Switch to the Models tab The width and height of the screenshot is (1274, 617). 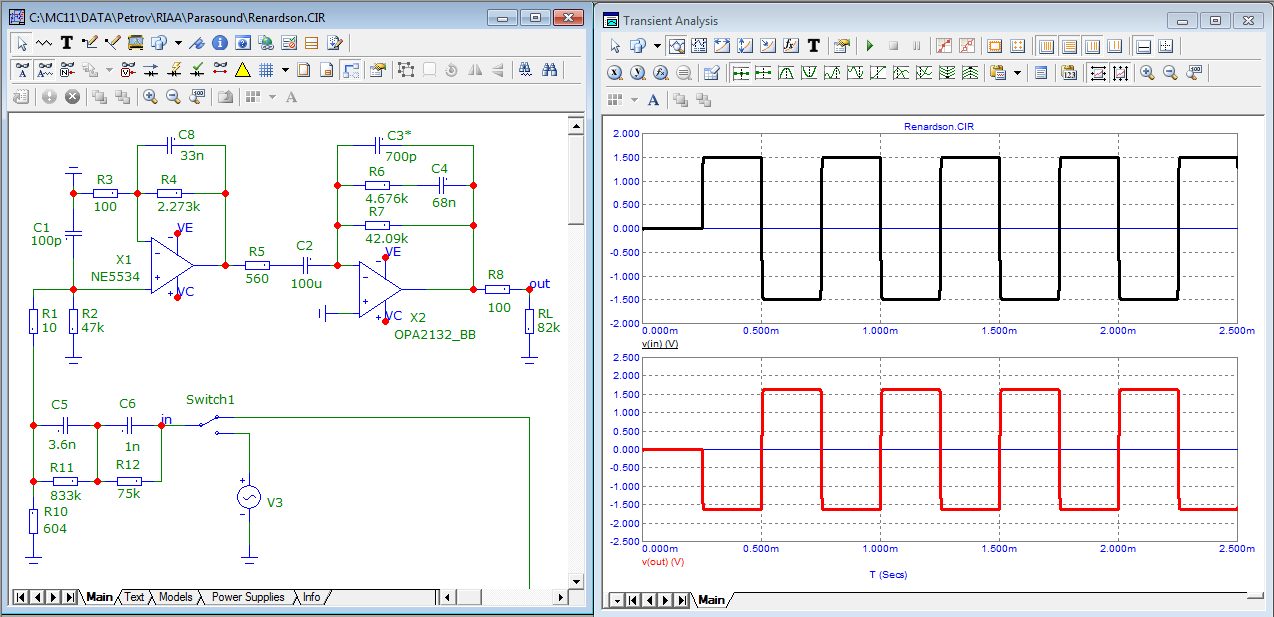coord(175,597)
